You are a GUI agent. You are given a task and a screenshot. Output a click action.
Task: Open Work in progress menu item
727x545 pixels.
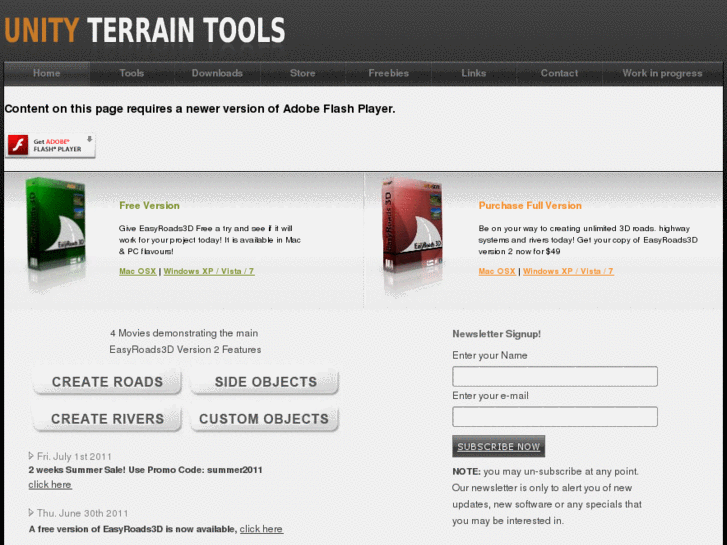(662, 73)
